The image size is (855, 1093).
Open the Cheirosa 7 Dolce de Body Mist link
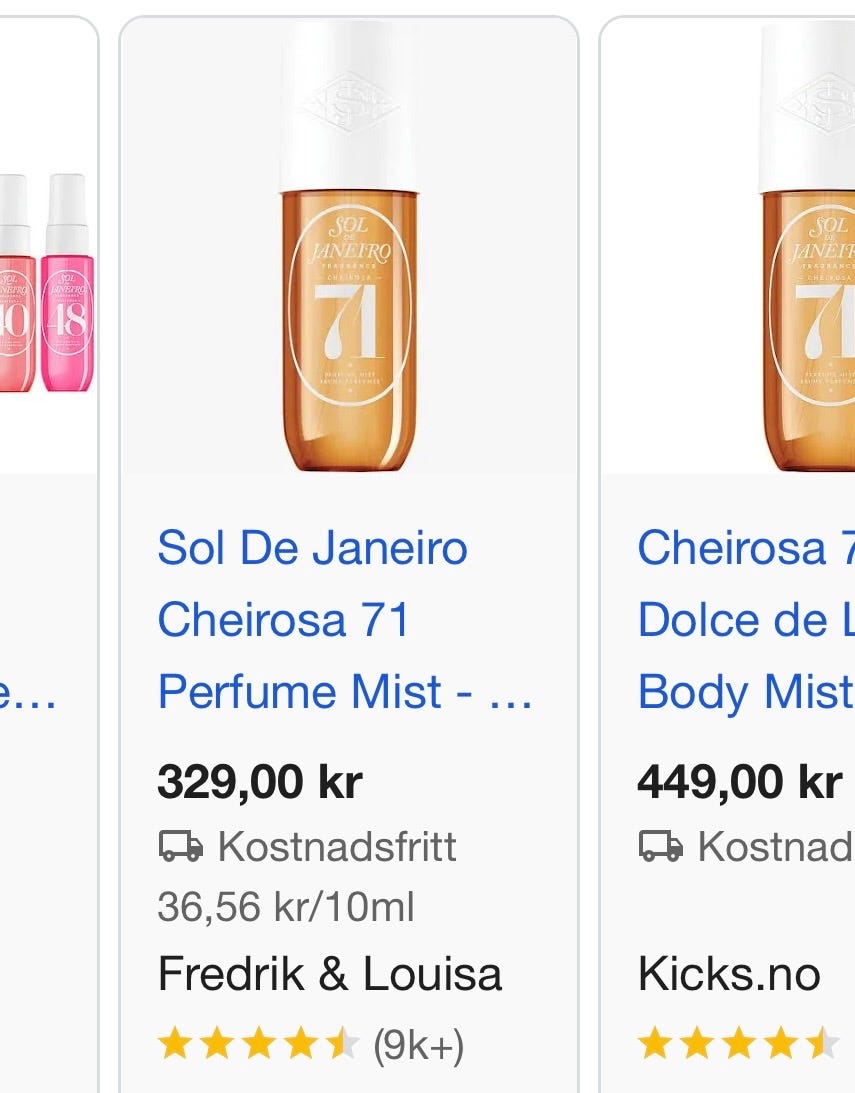746,620
